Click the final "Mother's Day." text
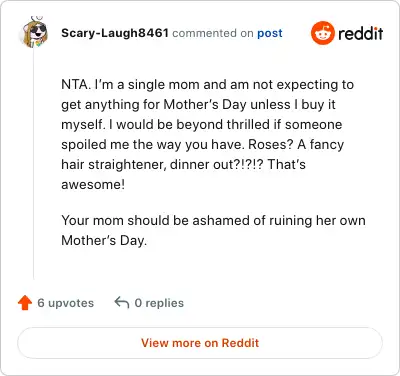This screenshot has width=400, height=376. pyautogui.click(x=104, y=240)
